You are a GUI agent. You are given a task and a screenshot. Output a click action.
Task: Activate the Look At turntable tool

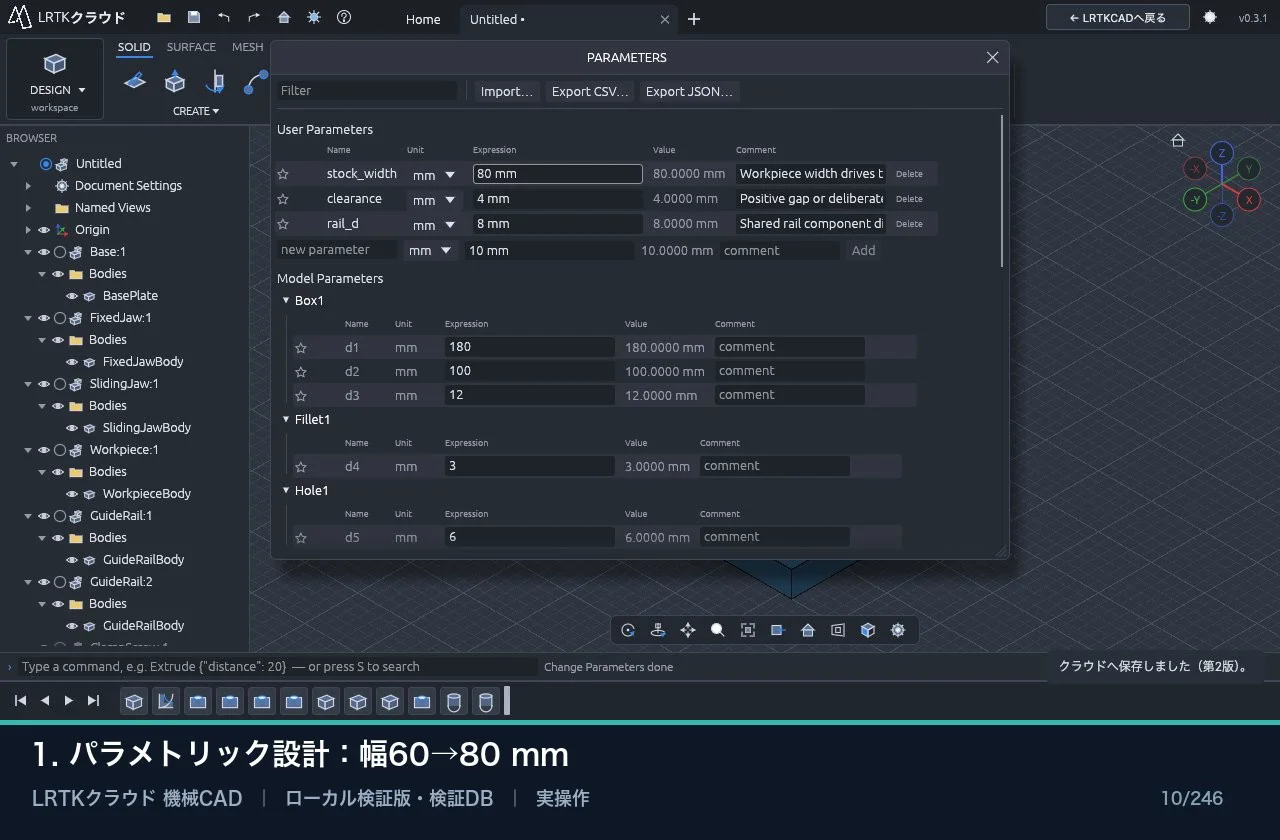coord(658,630)
